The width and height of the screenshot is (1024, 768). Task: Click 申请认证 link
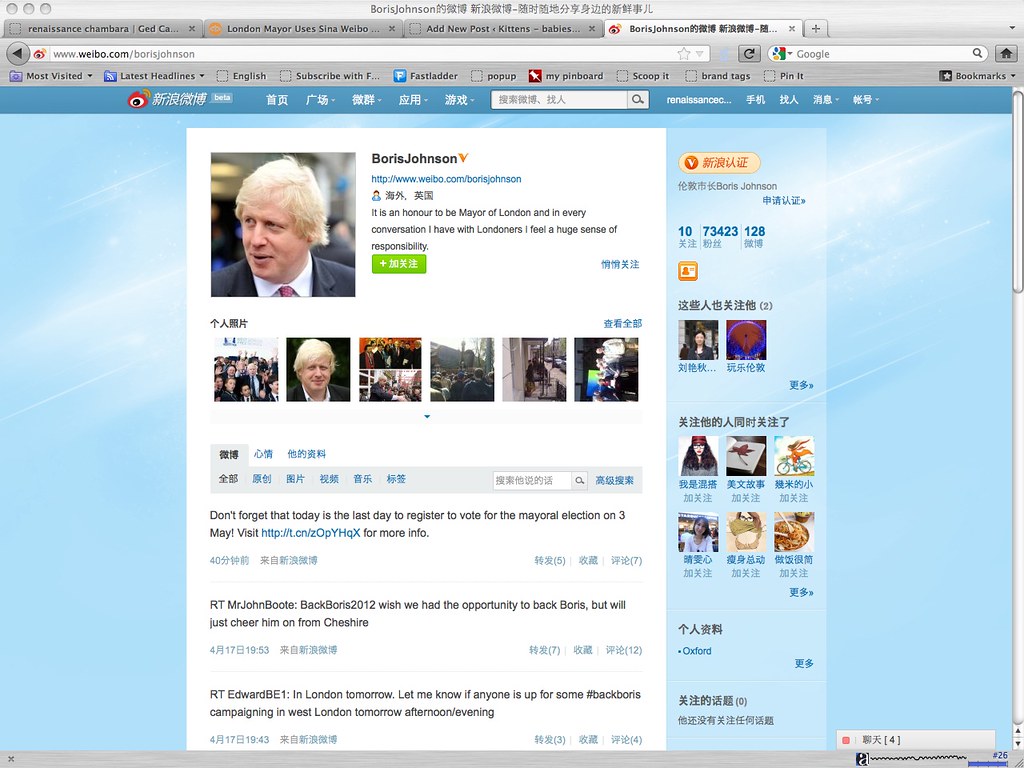point(784,200)
